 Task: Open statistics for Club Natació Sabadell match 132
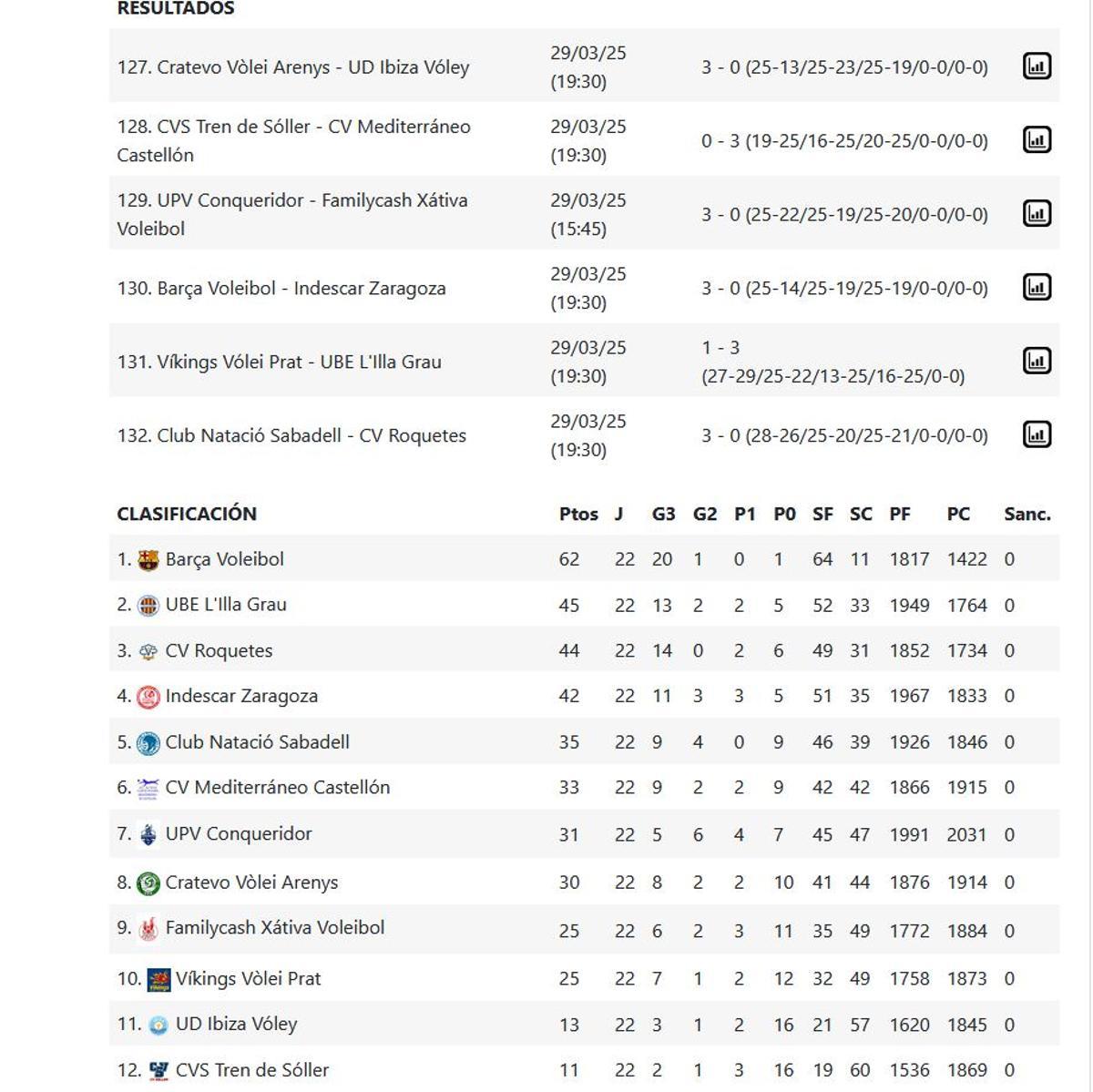pyautogui.click(x=1037, y=434)
